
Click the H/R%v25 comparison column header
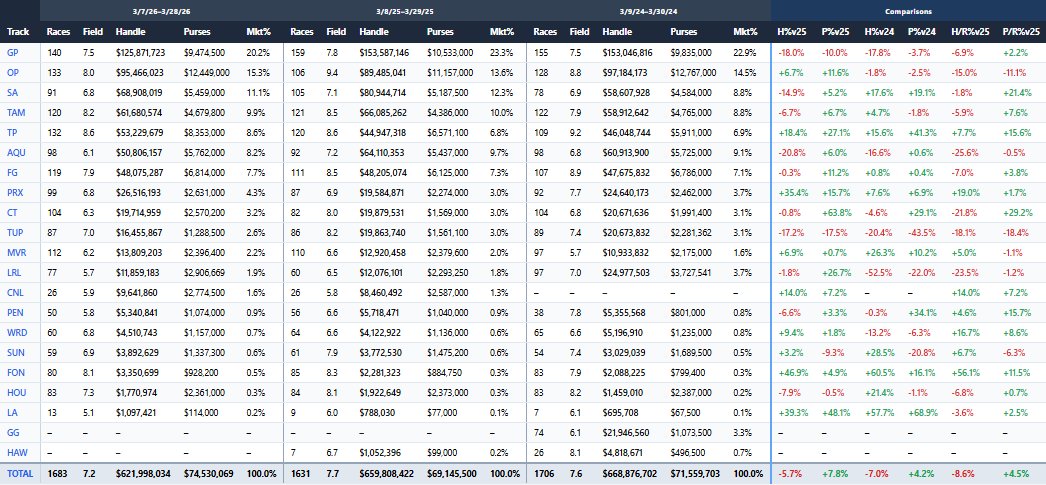coord(970,31)
